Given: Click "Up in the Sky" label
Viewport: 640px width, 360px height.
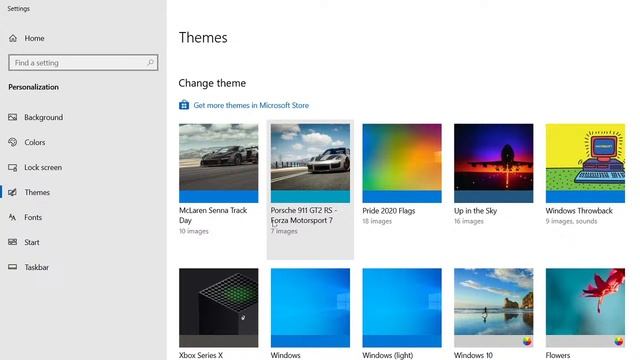Looking at the screenshot, I should pos(476,211).
